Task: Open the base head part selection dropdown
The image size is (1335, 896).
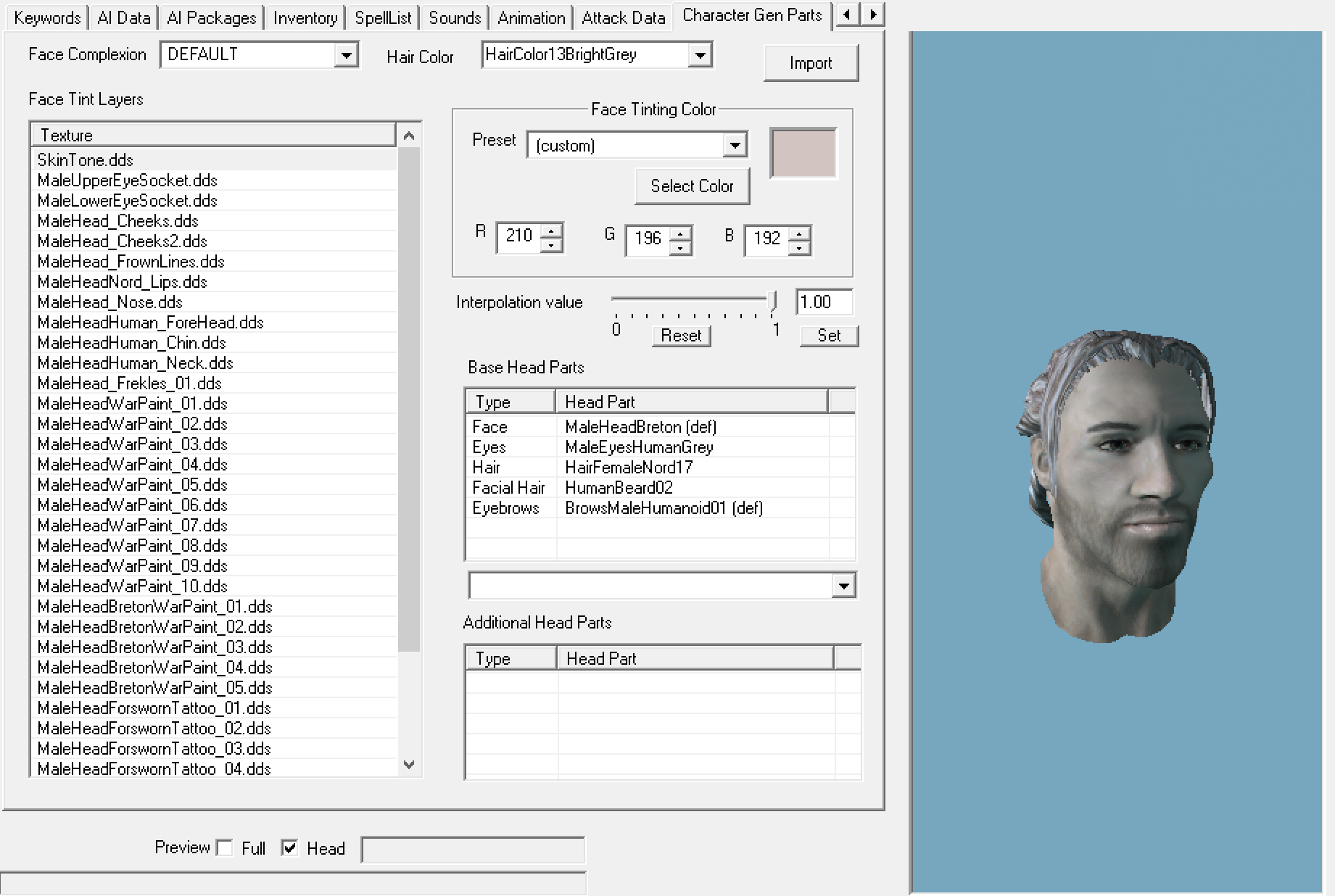Action: click(843, 586)
